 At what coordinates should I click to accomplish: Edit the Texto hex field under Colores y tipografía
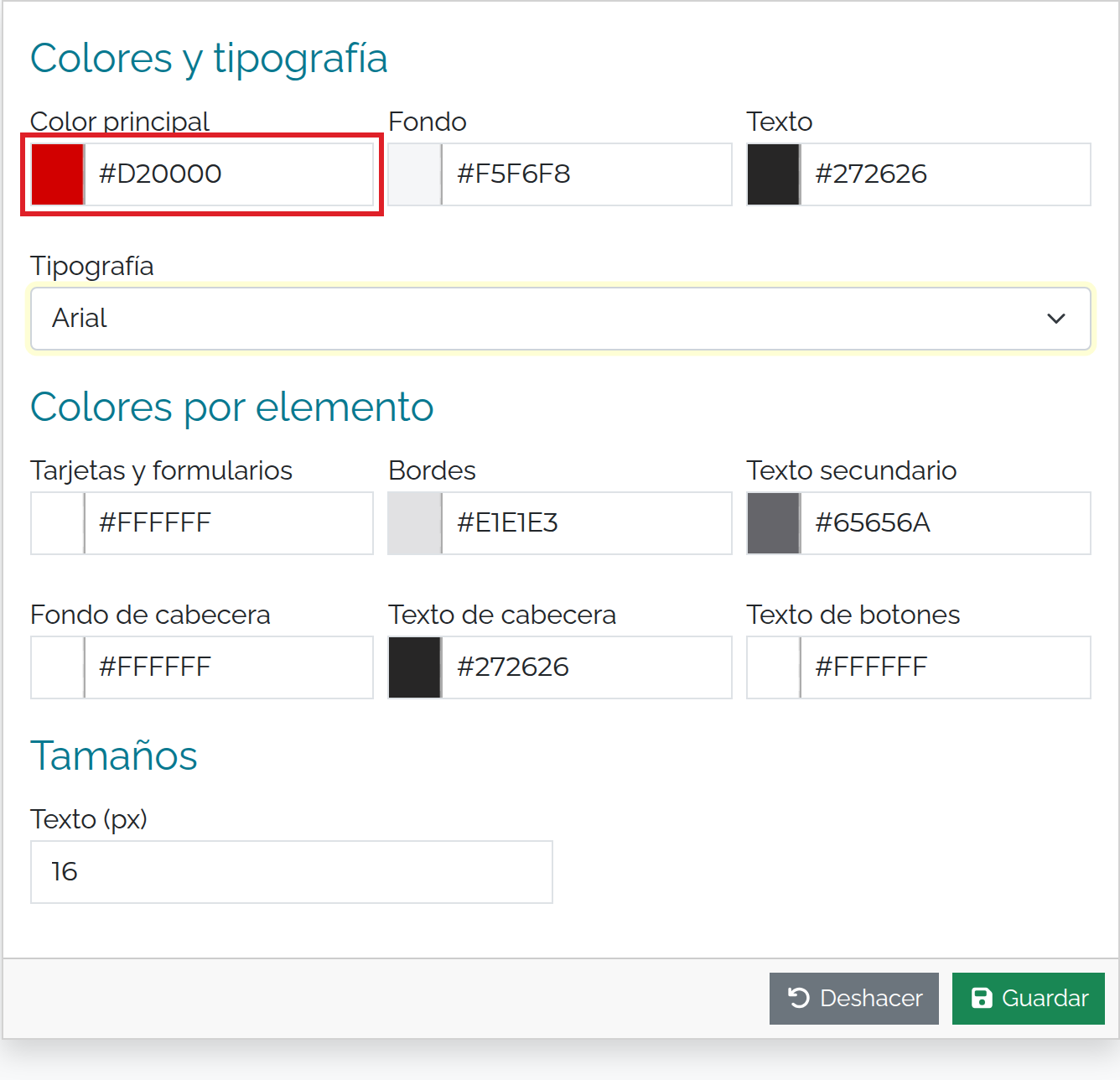946,174
